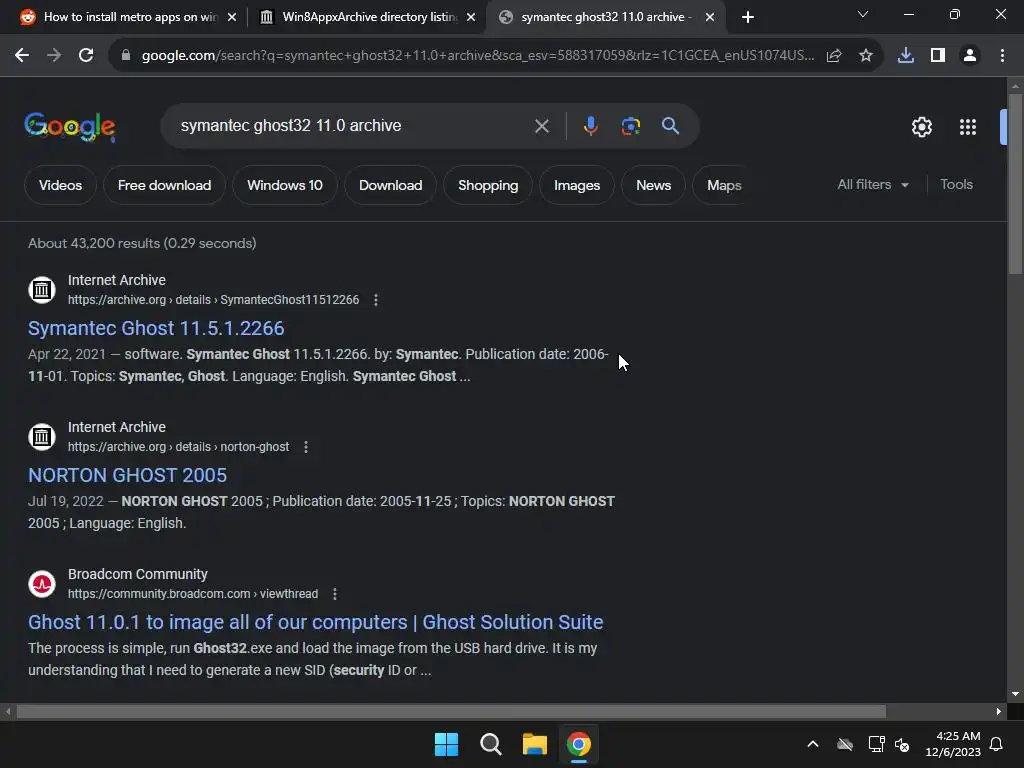Image resolution: width=1024 pixels, height=768 pixels.
Task: View site information lock icon
Action: click(x=126, y=56)
